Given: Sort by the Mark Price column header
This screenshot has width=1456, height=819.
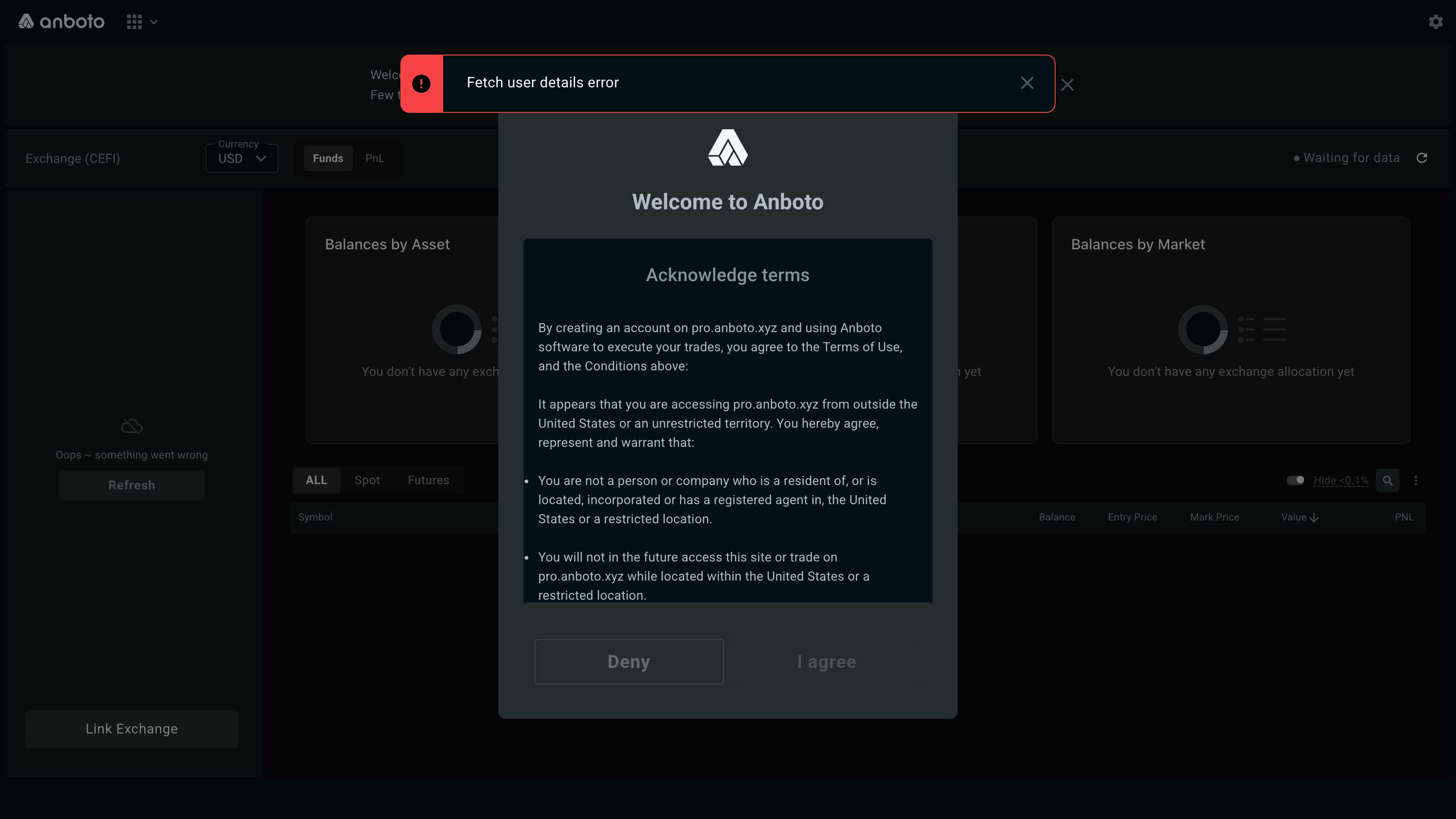Looking at the screenshot, I should click(x=1215, y=517).
